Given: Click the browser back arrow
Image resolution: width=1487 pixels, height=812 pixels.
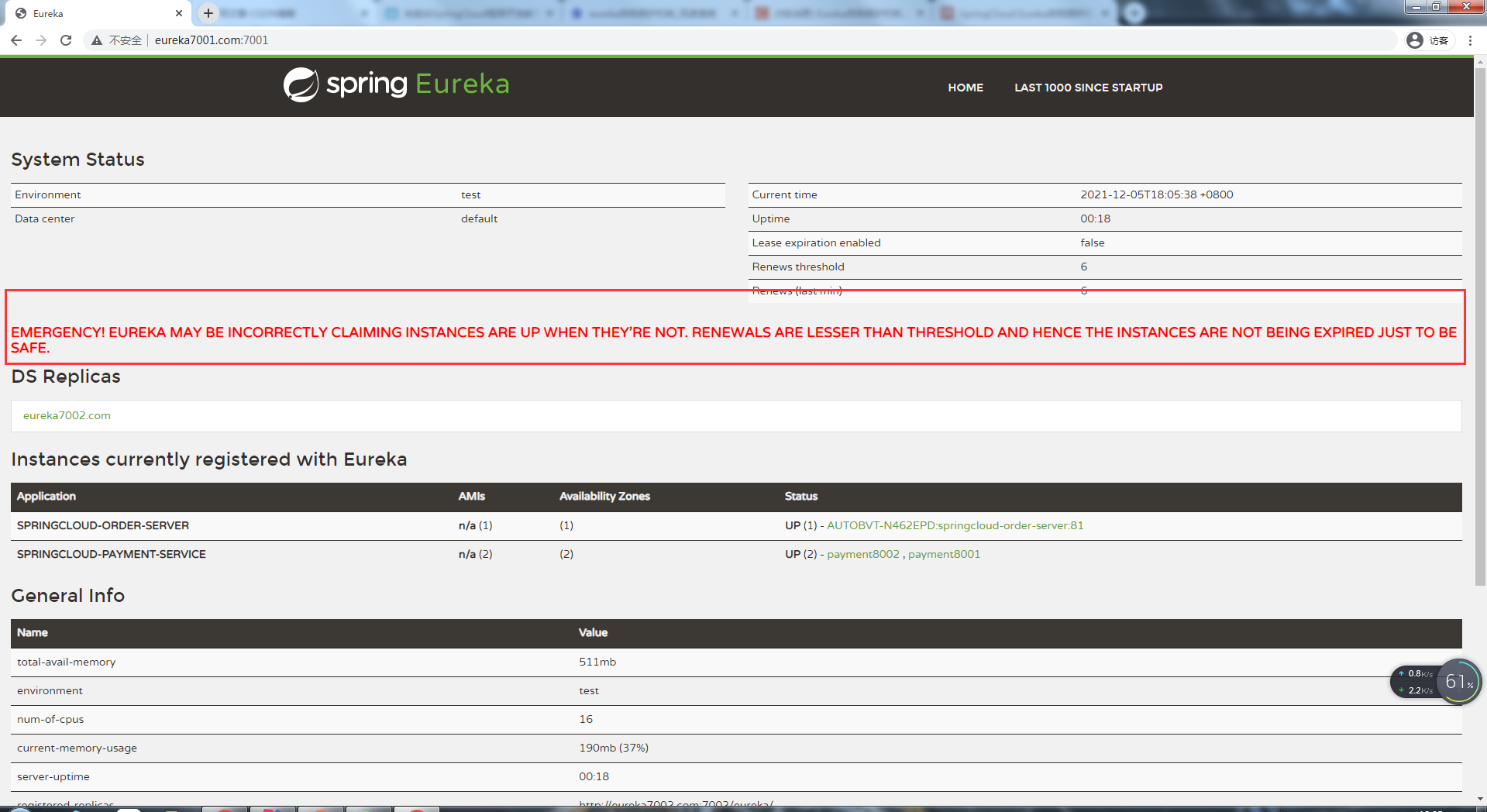Looking at the screenshot, I should pyautogui.click(x=16, y=40).
